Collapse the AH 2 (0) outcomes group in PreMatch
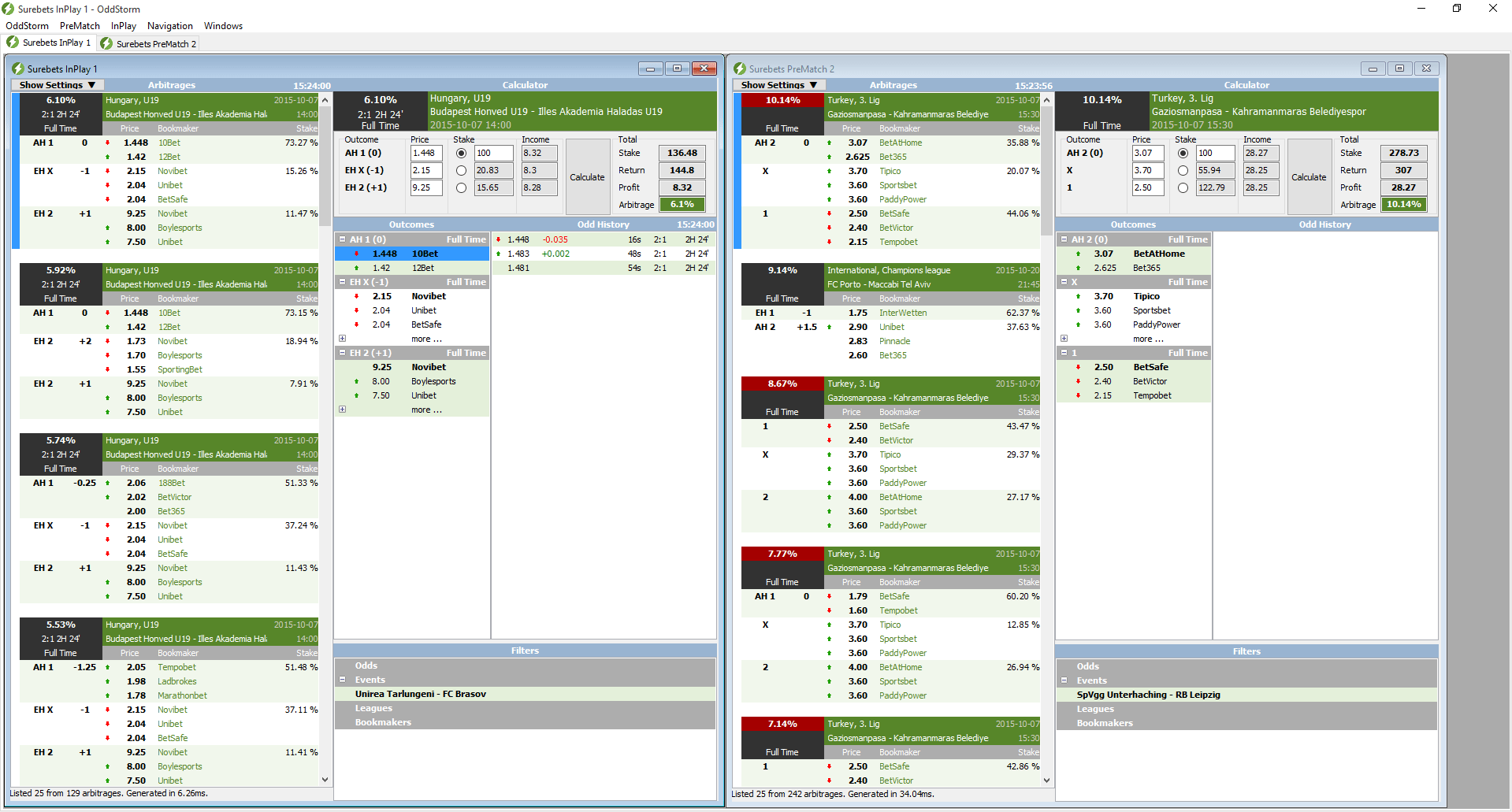1512x812 pixels. pos(1064,239)
